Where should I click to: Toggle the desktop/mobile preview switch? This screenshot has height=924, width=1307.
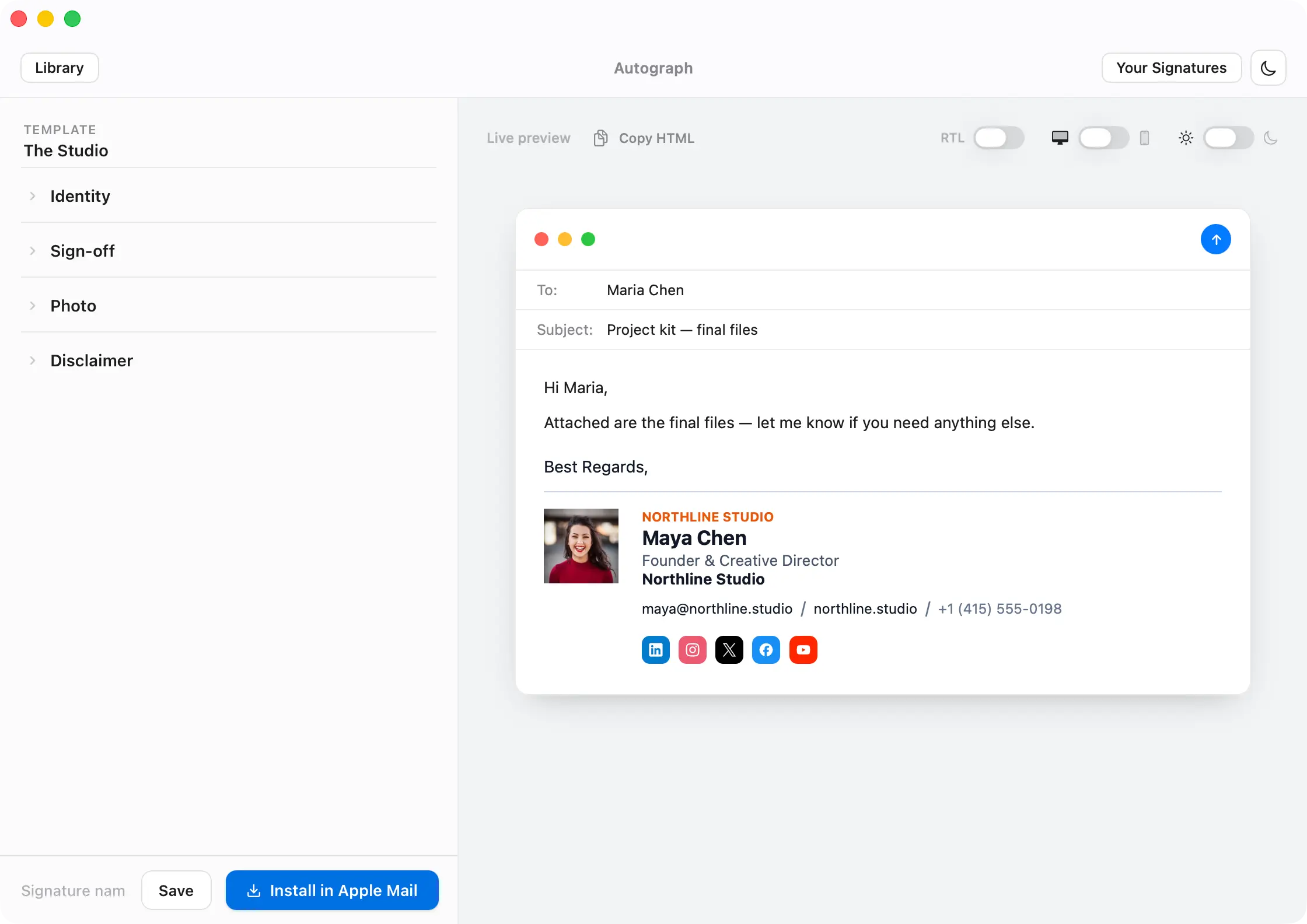click(x=1103, y=138)
